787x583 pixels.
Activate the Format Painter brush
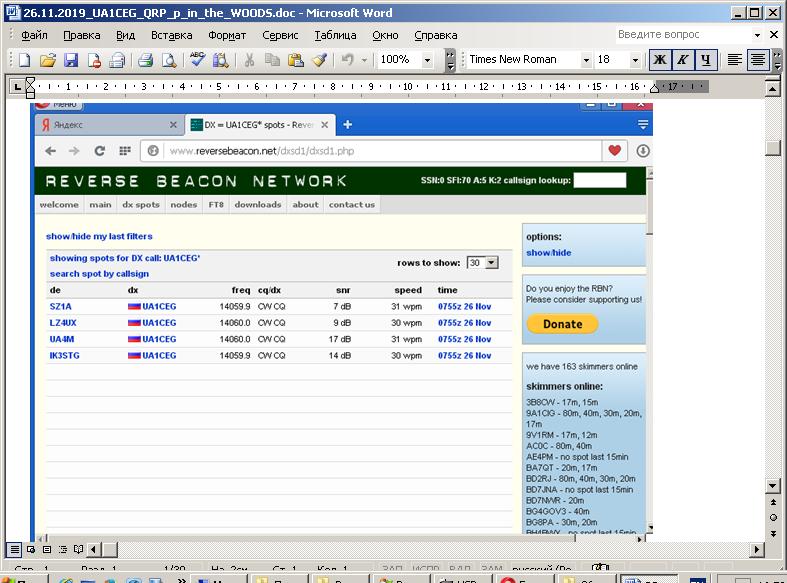coord(319,60)
